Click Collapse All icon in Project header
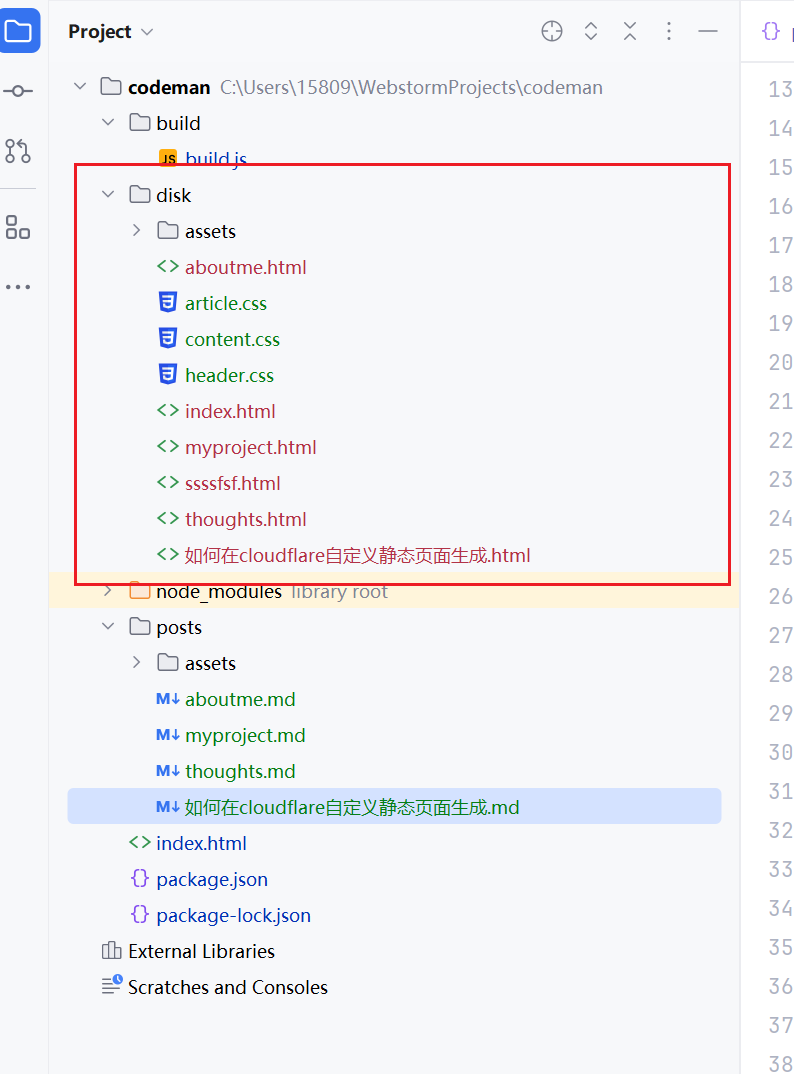Screen dimensions: 794x1074 [630, 31]
